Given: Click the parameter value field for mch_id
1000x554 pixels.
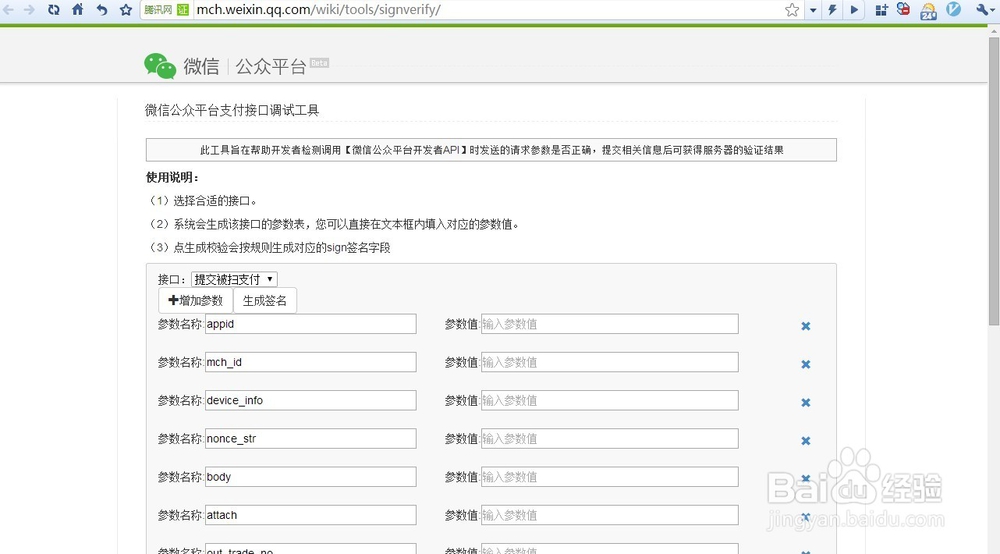Looking at the screenshot, I should (610, 362).
